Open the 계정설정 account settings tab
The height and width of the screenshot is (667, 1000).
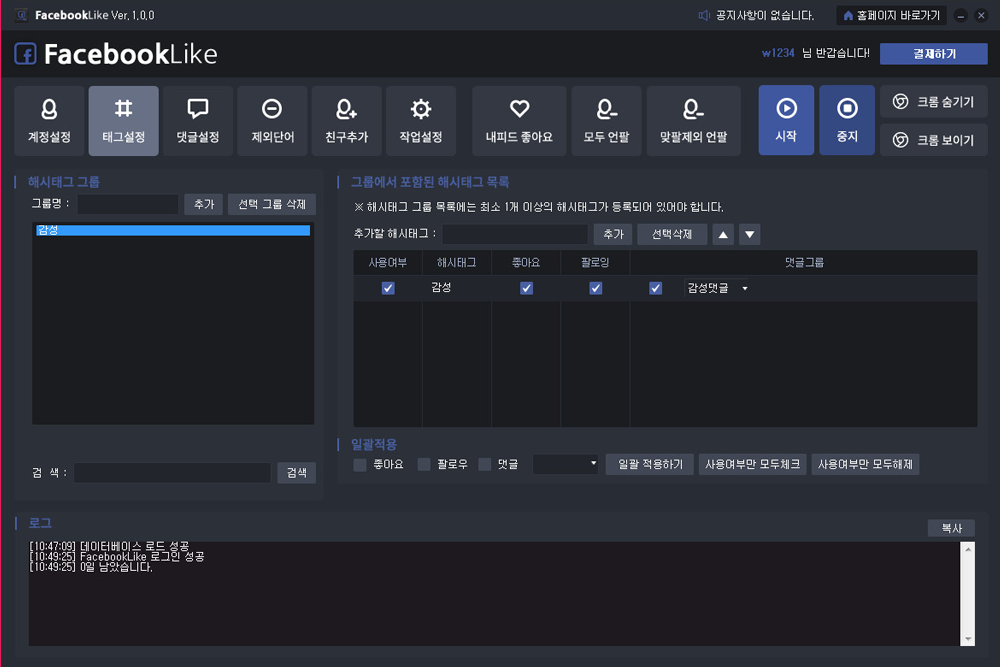49,121
